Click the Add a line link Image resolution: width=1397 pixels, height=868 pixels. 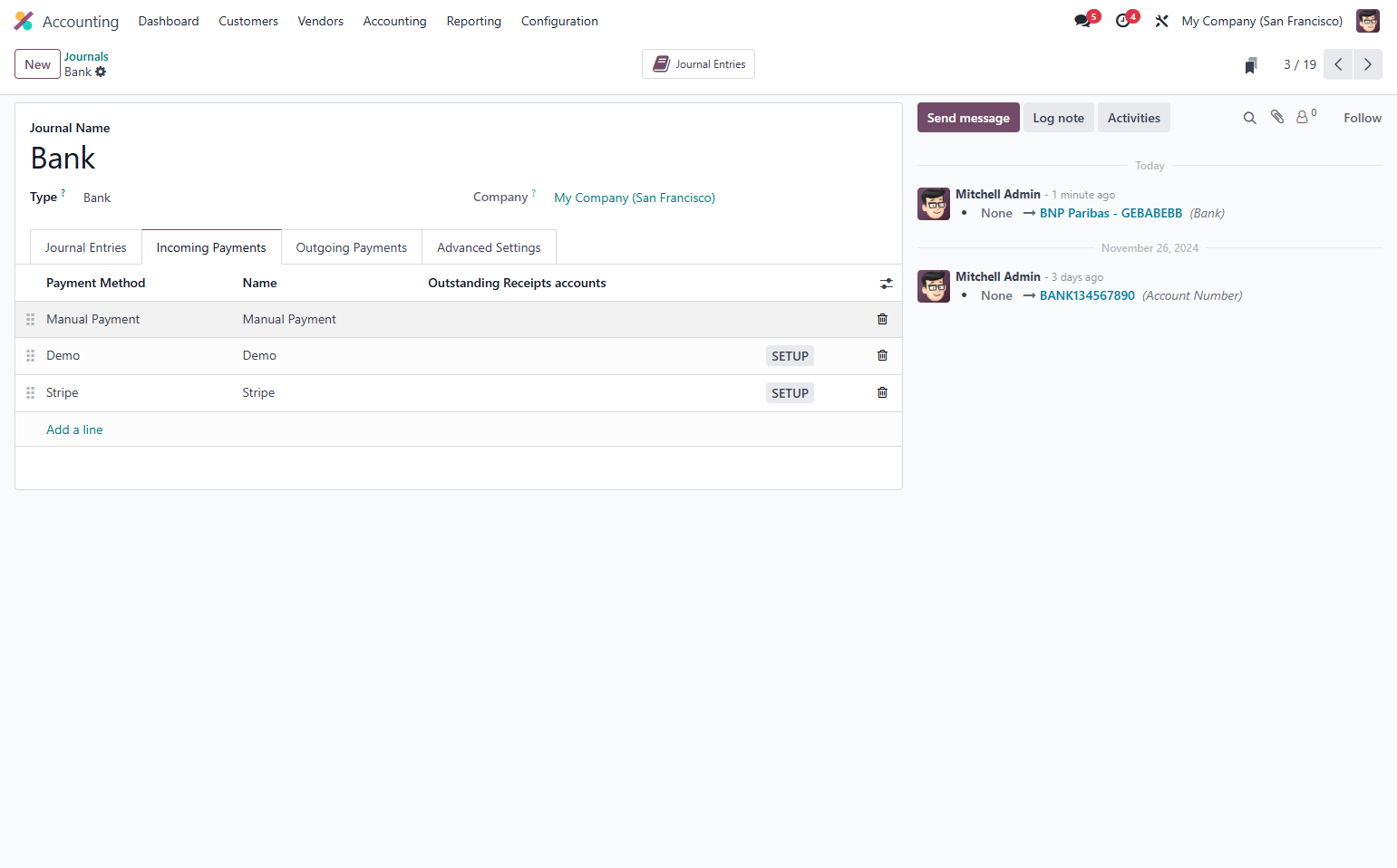(74, 429)
